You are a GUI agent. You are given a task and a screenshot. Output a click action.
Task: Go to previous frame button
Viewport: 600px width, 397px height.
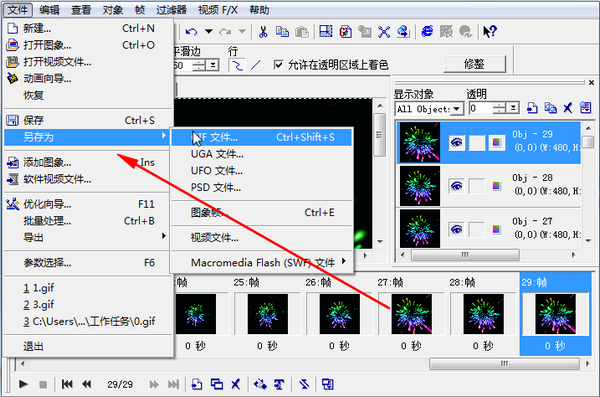coord(87,384)
